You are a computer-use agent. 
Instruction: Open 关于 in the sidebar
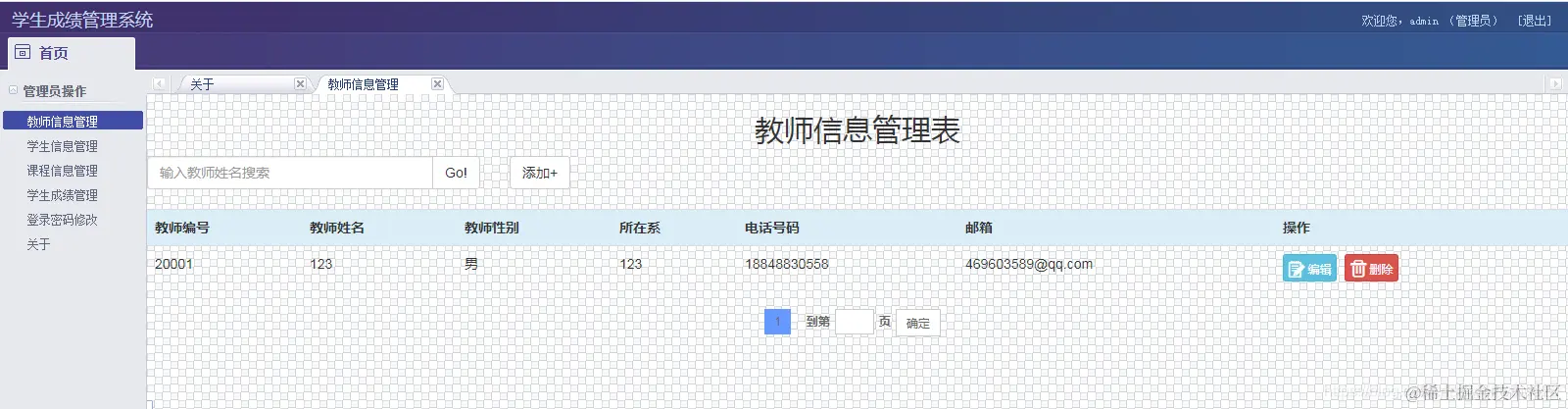coord(38,244)
